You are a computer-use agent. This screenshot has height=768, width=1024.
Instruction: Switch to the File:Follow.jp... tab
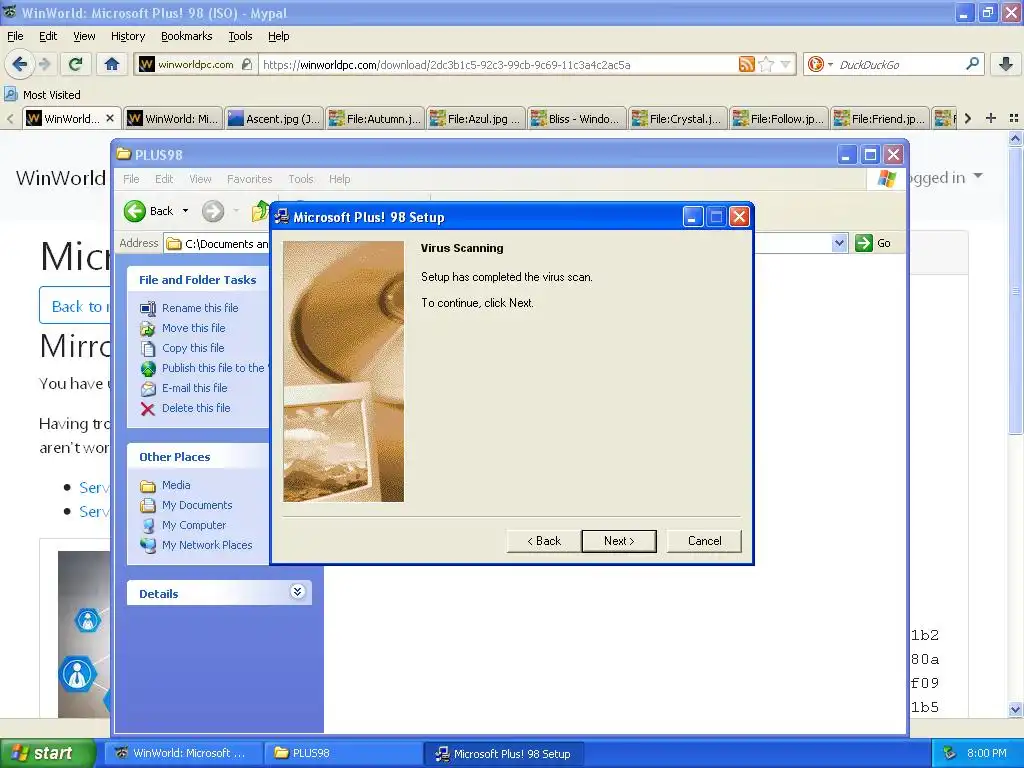[x=780, y=118]
